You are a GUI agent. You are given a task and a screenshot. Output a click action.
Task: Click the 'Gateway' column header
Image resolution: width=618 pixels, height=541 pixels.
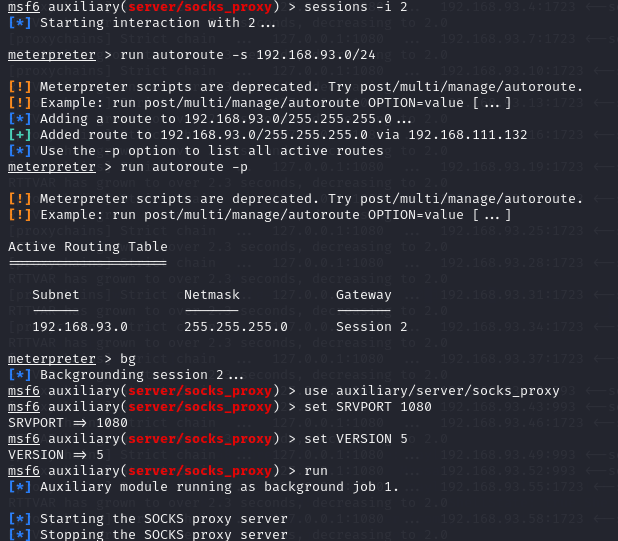(x=363, y=295)
